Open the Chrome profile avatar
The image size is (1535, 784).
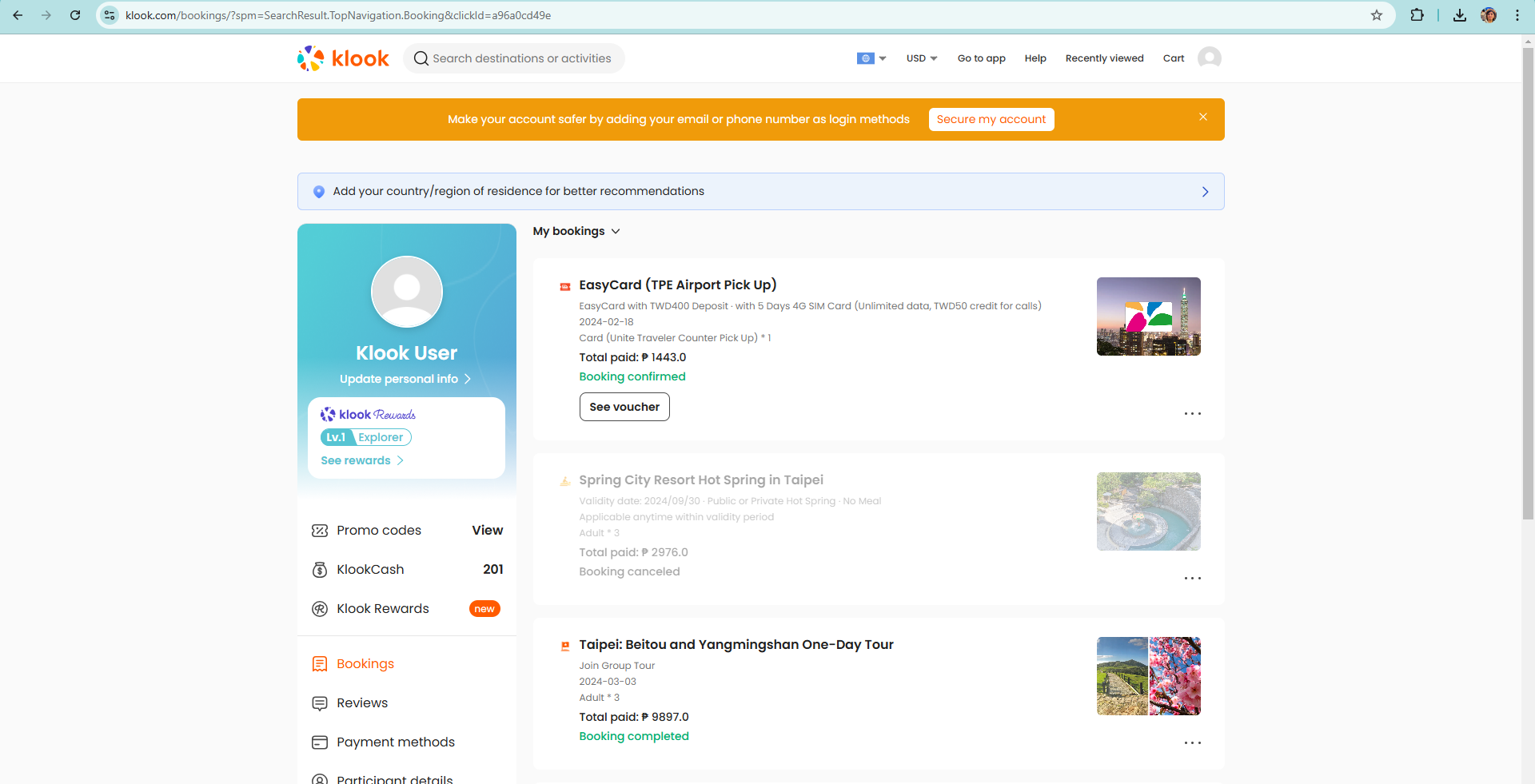[x=1489, y=15]
